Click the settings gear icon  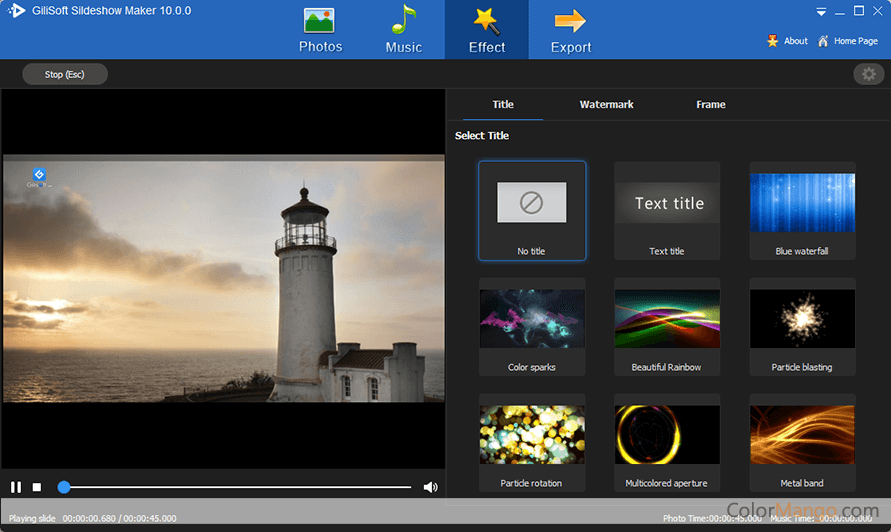[868, 74]
